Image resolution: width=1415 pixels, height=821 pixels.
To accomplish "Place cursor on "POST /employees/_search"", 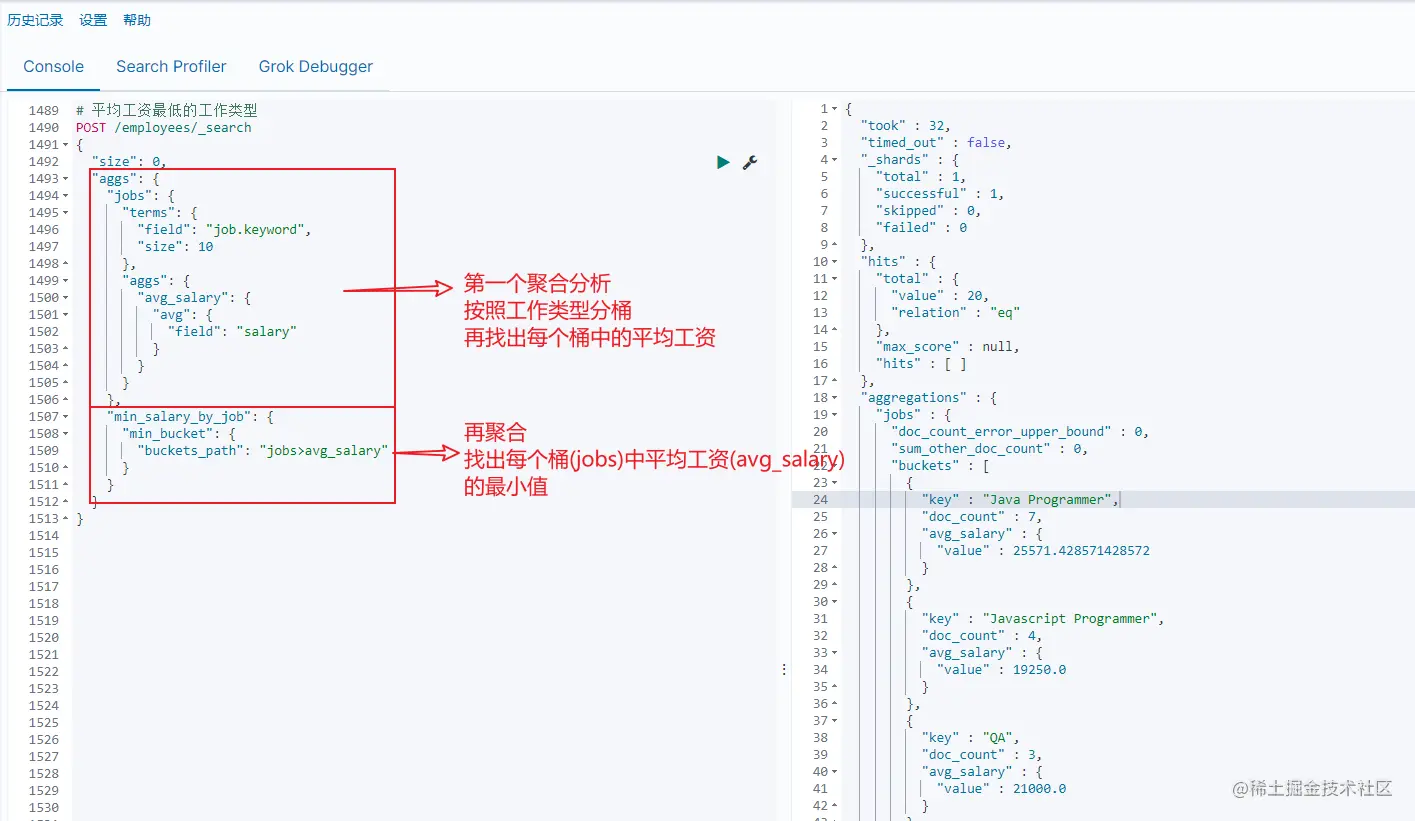I will 164,128.
